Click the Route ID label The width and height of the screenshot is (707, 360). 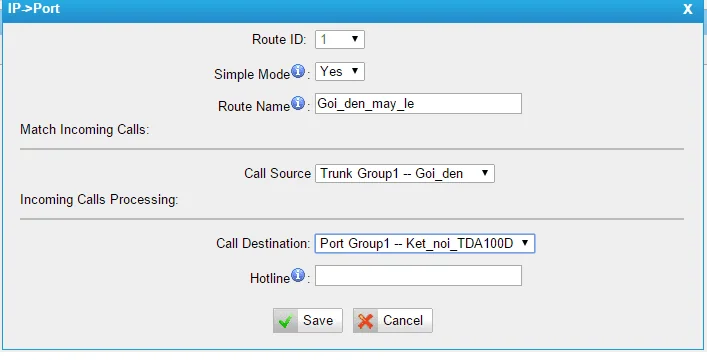pos(279,40)
